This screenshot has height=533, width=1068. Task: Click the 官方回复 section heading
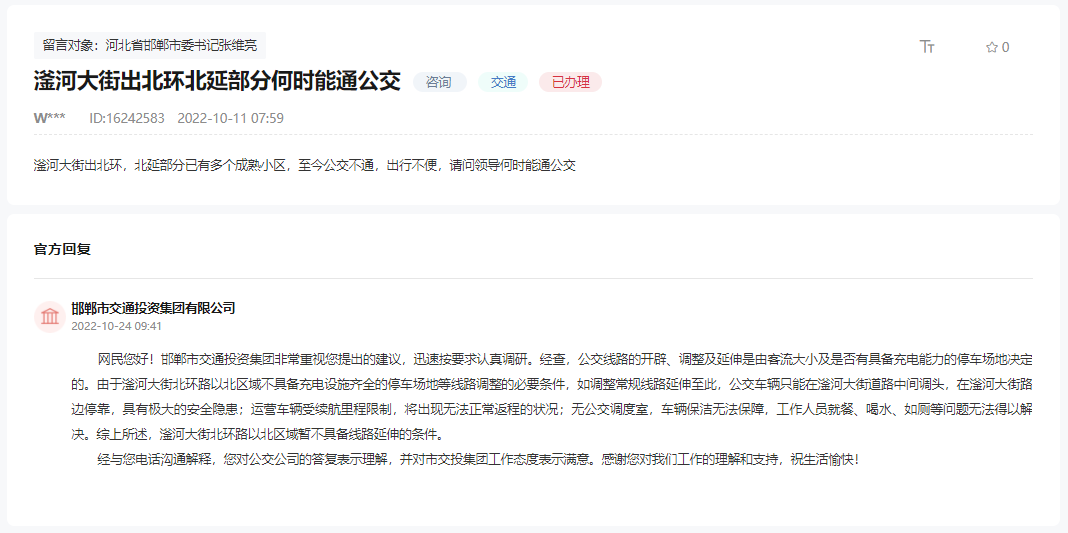pyautogui.click(x=62, y=249)
